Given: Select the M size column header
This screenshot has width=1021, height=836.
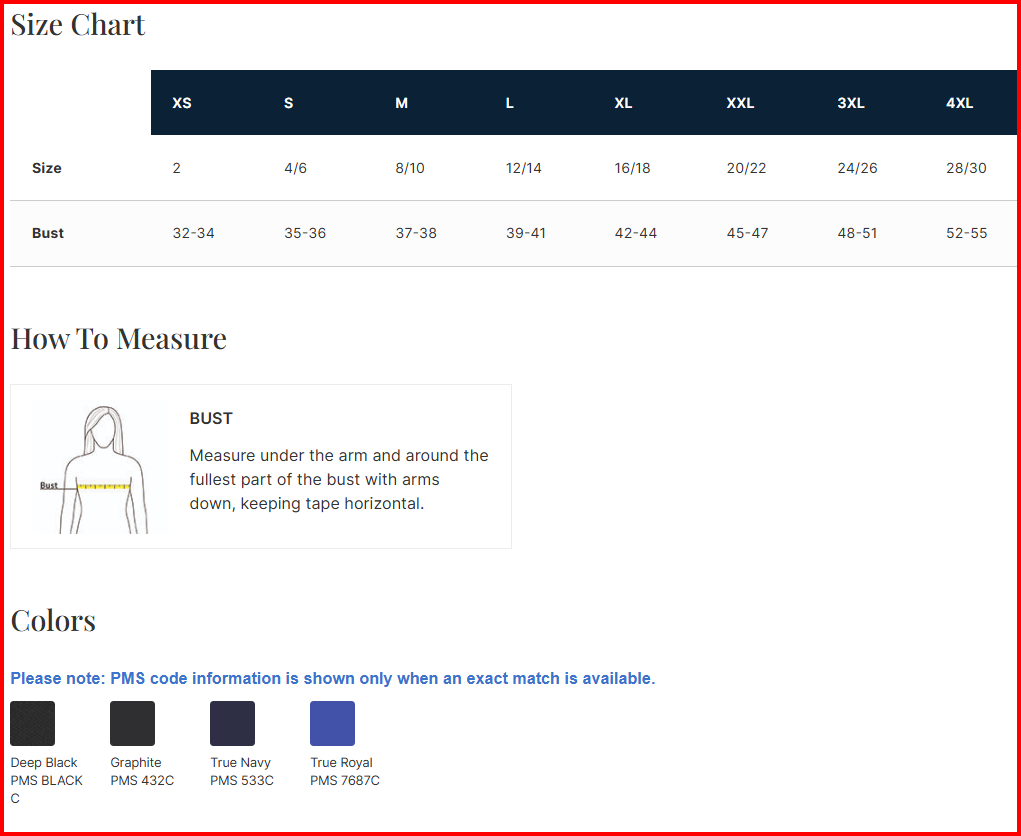Looking at the screenshot, I should tap(401, 103).
